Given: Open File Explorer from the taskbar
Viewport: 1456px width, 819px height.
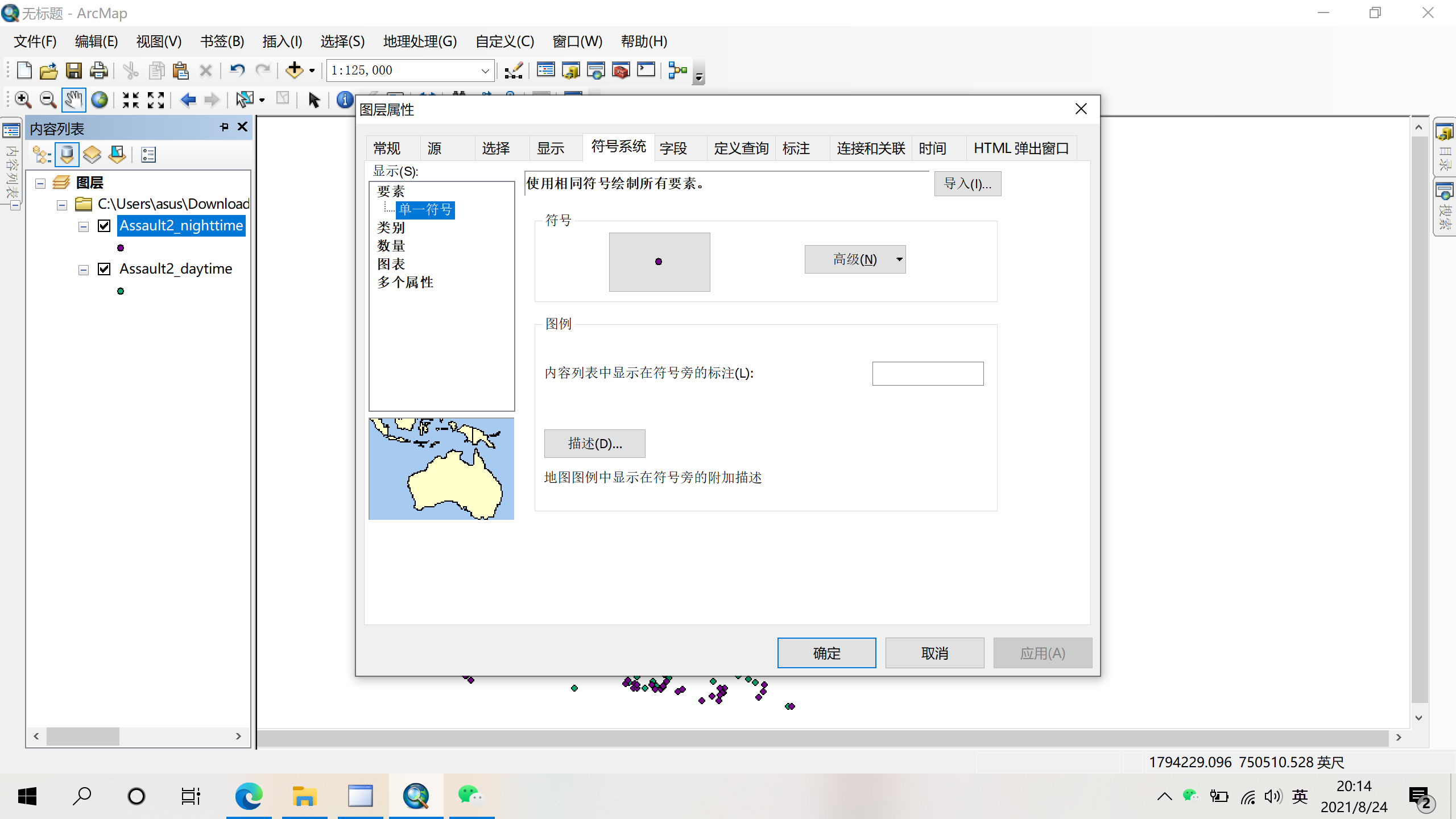Looking at the screenshot, I should pyautogui.click(x=304, y=796).
